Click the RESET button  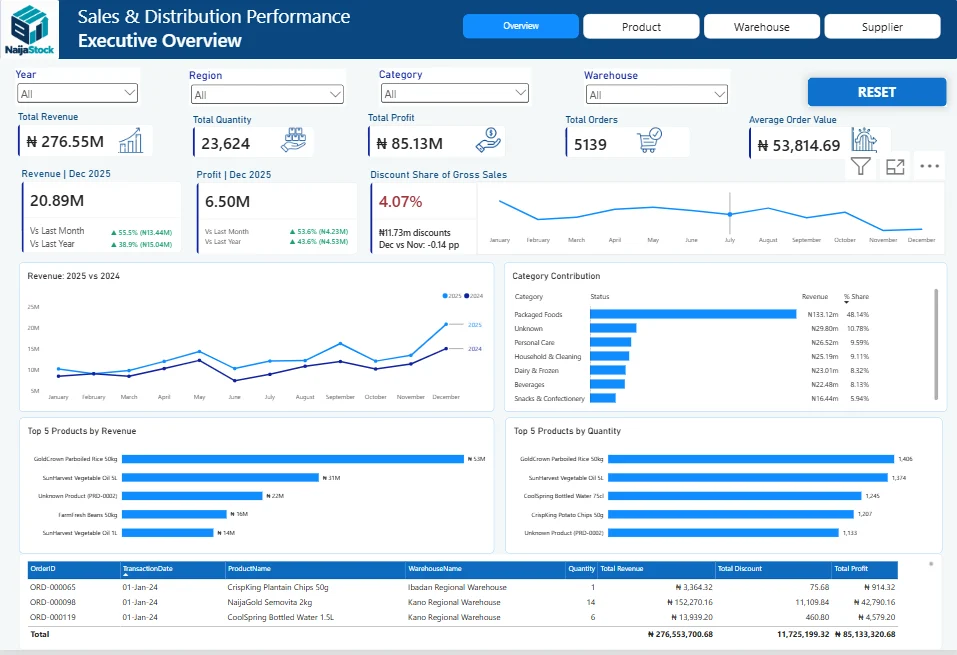click(x=876, y=92)
